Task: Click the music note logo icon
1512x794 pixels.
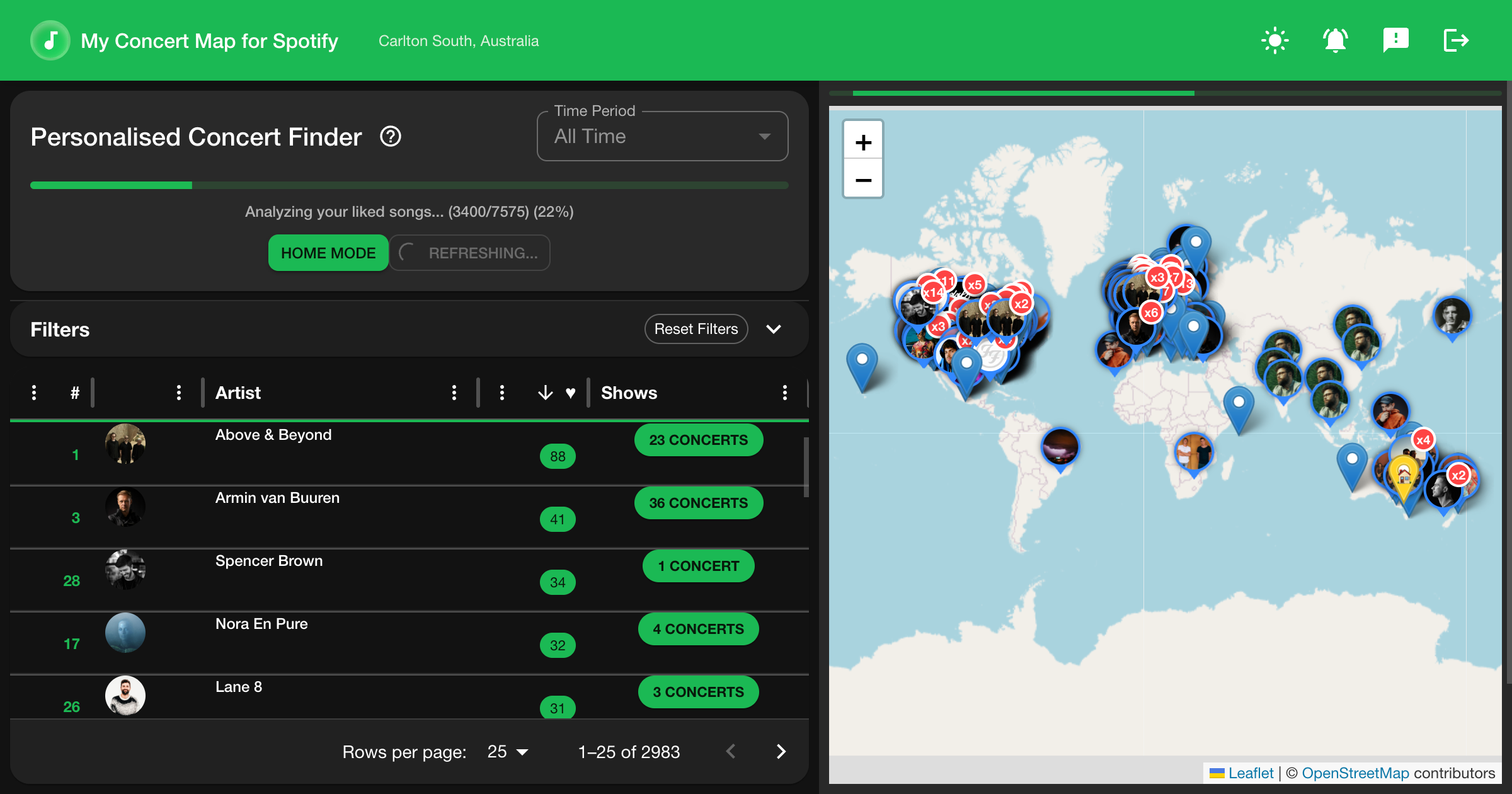Action: tap(50, 40)
